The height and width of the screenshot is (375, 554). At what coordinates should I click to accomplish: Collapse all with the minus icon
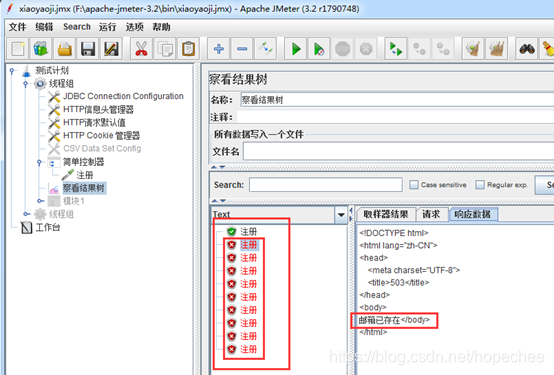pos(242,49)
